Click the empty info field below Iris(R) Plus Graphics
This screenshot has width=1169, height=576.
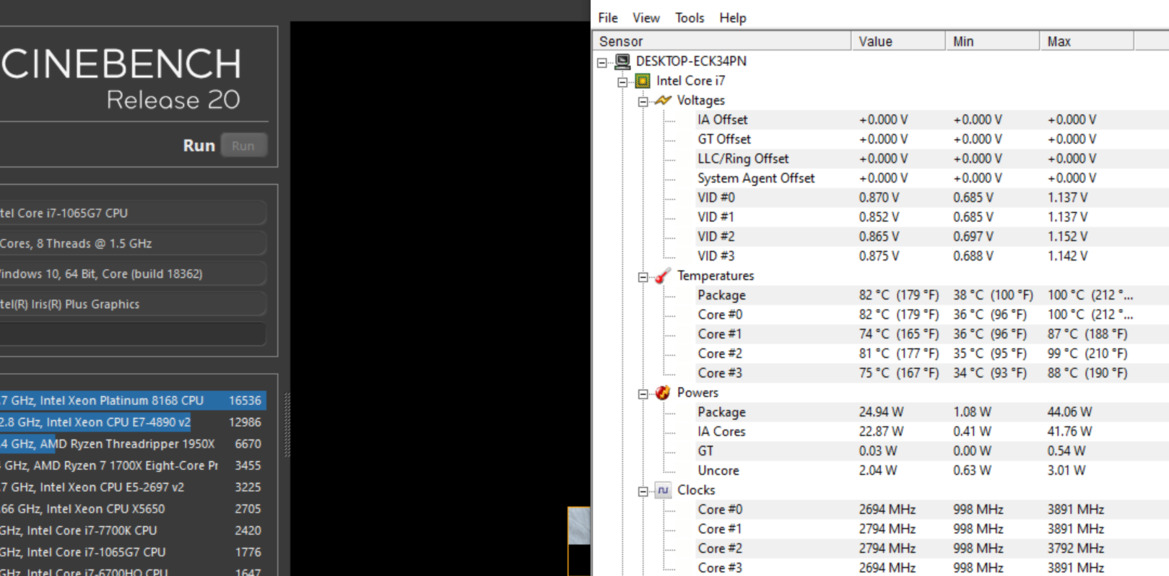click(x=133, y=334)
